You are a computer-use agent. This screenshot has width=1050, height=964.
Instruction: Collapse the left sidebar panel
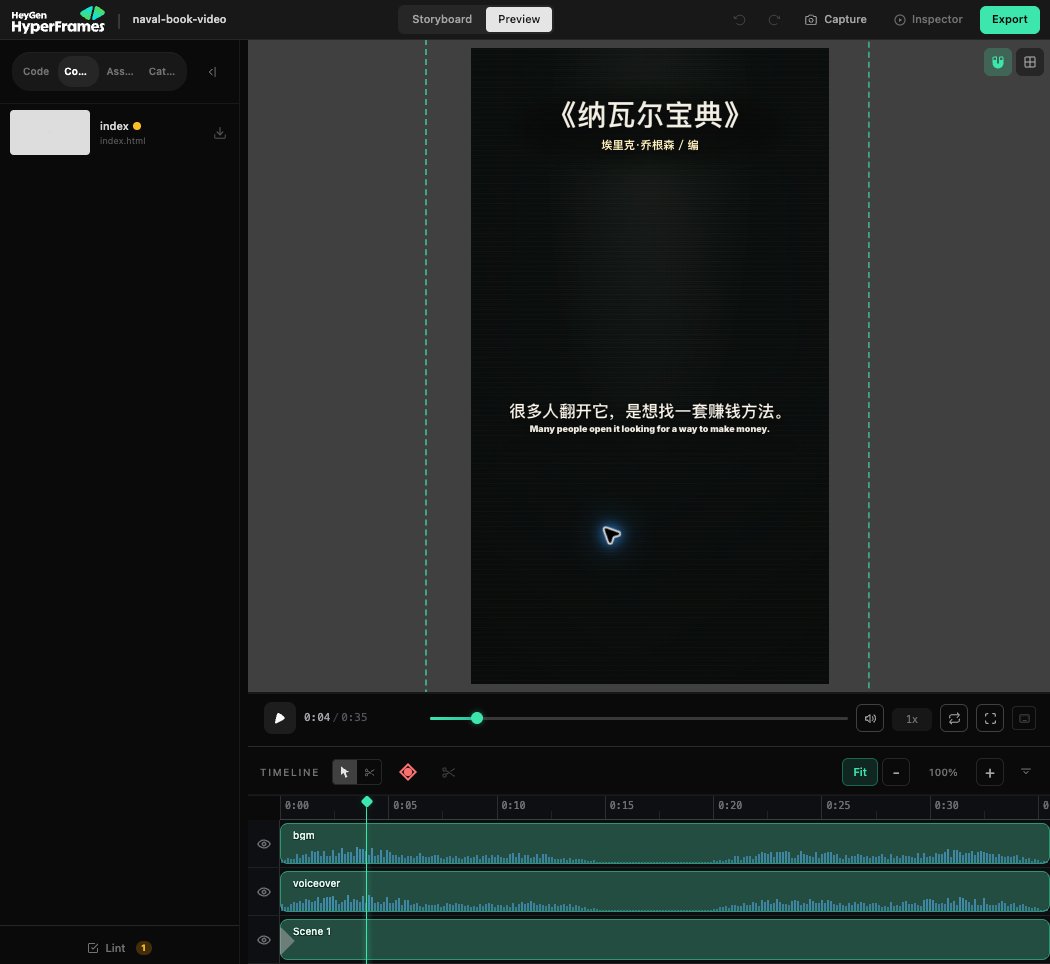click(x=212, y=72)
